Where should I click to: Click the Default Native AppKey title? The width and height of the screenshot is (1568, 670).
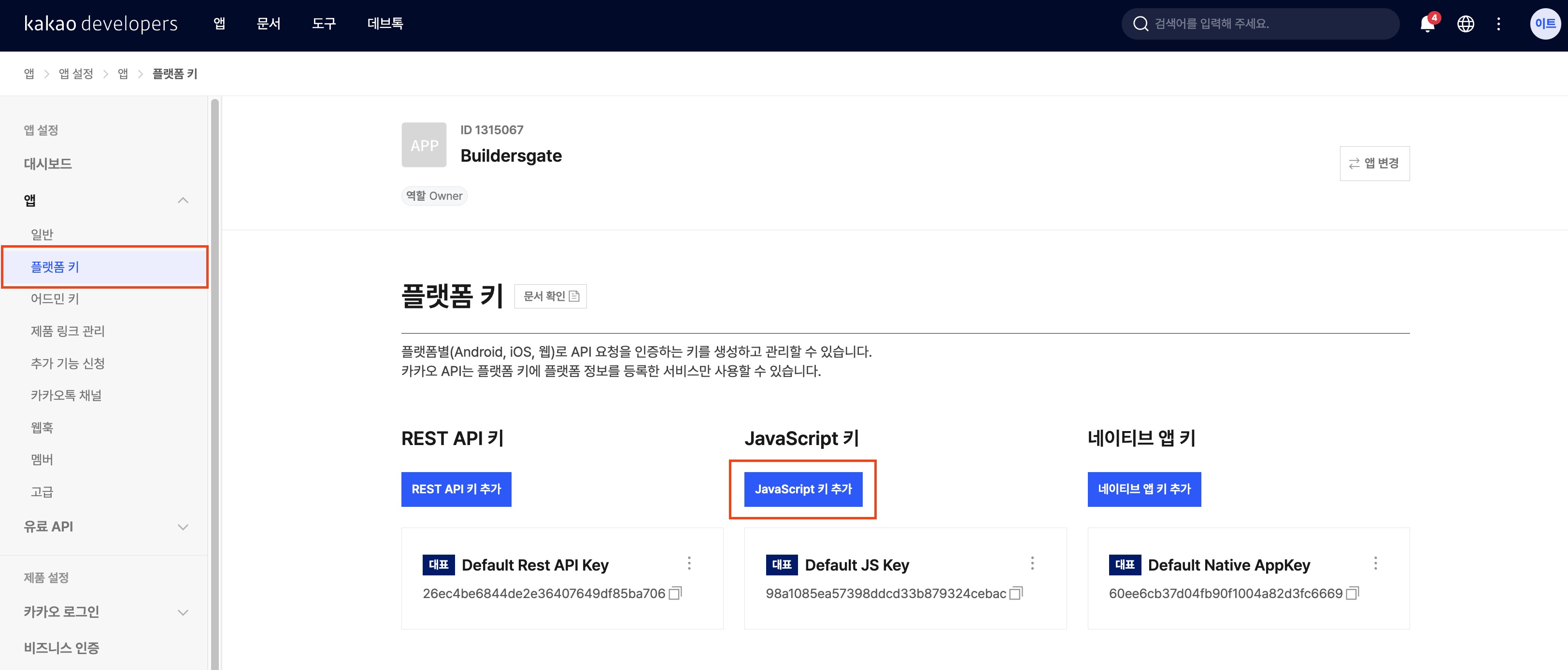tap(1228, 565)
